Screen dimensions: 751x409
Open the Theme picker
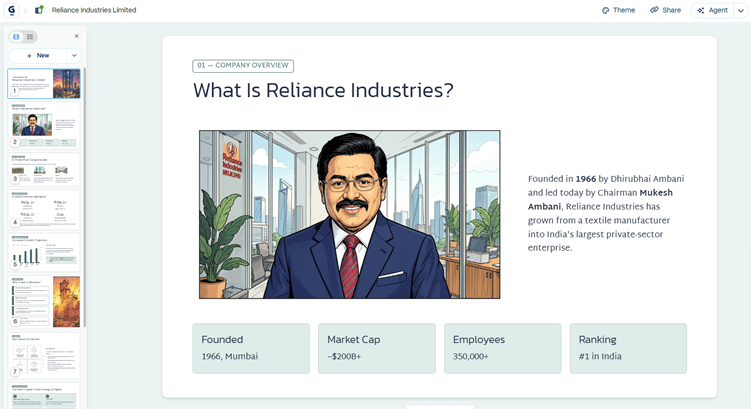coord(618,10)
